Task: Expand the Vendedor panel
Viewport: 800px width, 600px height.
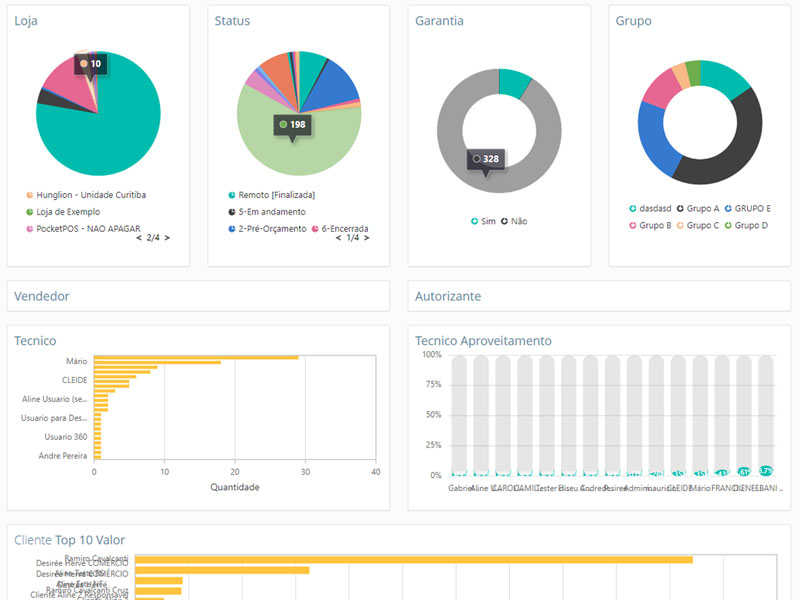Action: 42,296
